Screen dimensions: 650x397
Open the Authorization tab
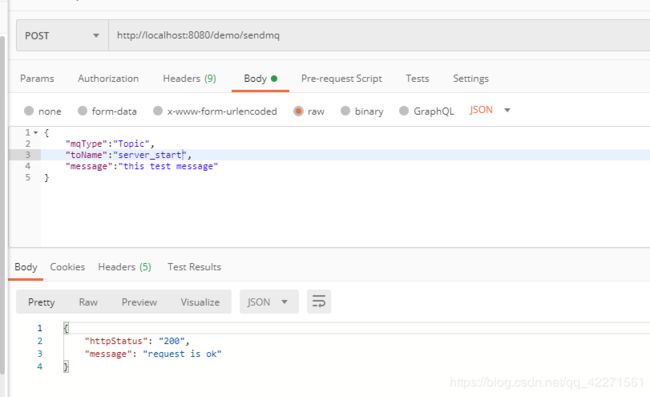[x=108, y=79]
